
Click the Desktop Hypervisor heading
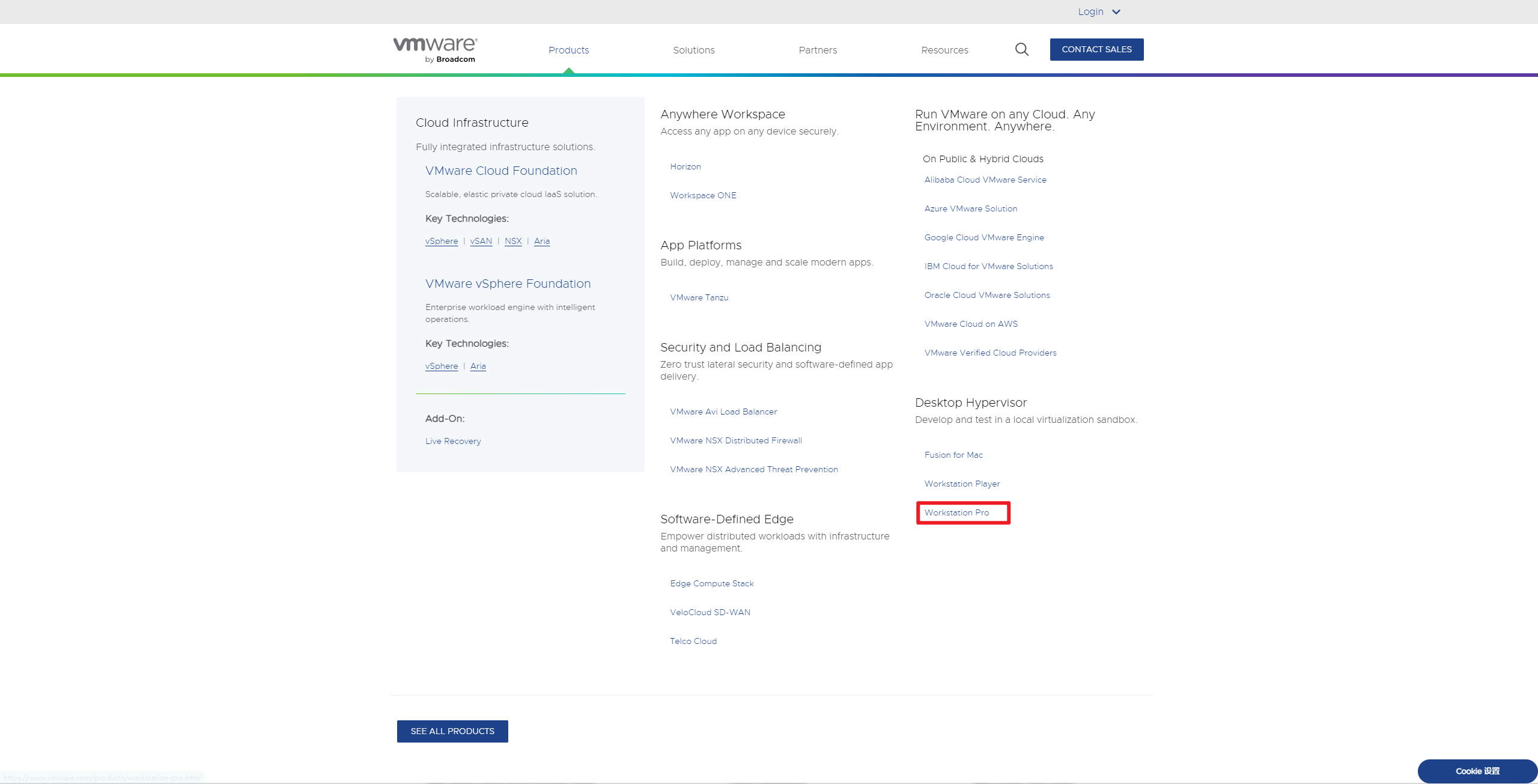point(971,403)
